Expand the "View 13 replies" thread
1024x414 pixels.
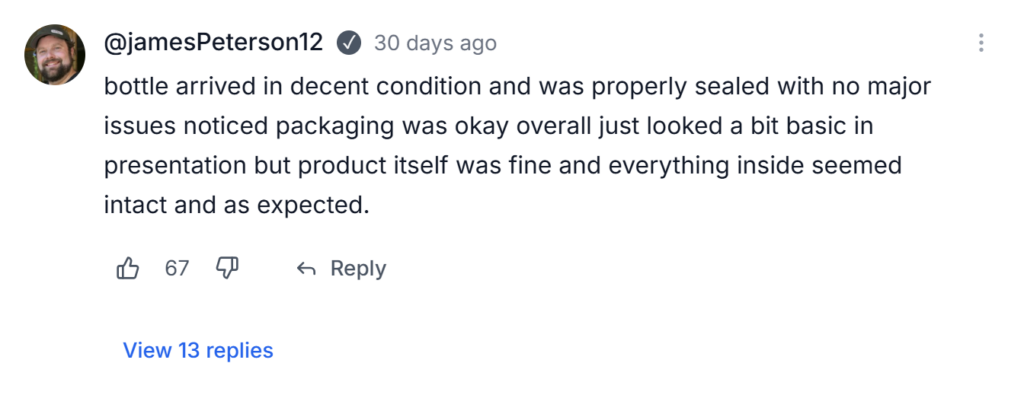(x=198, y=350)
